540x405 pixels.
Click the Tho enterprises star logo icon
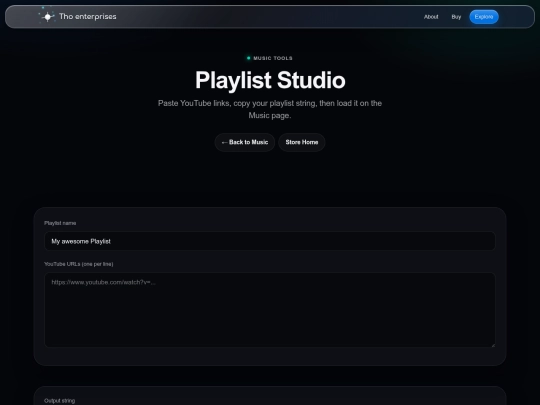(x=47, y=16)
